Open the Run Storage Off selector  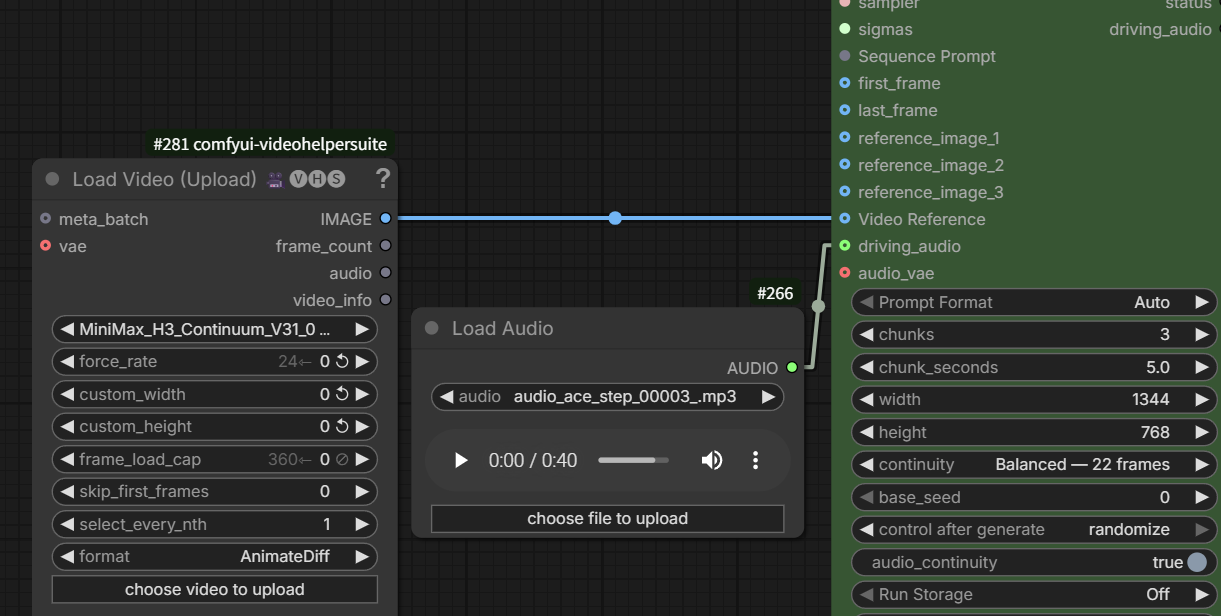click(x=1034, y=594)
